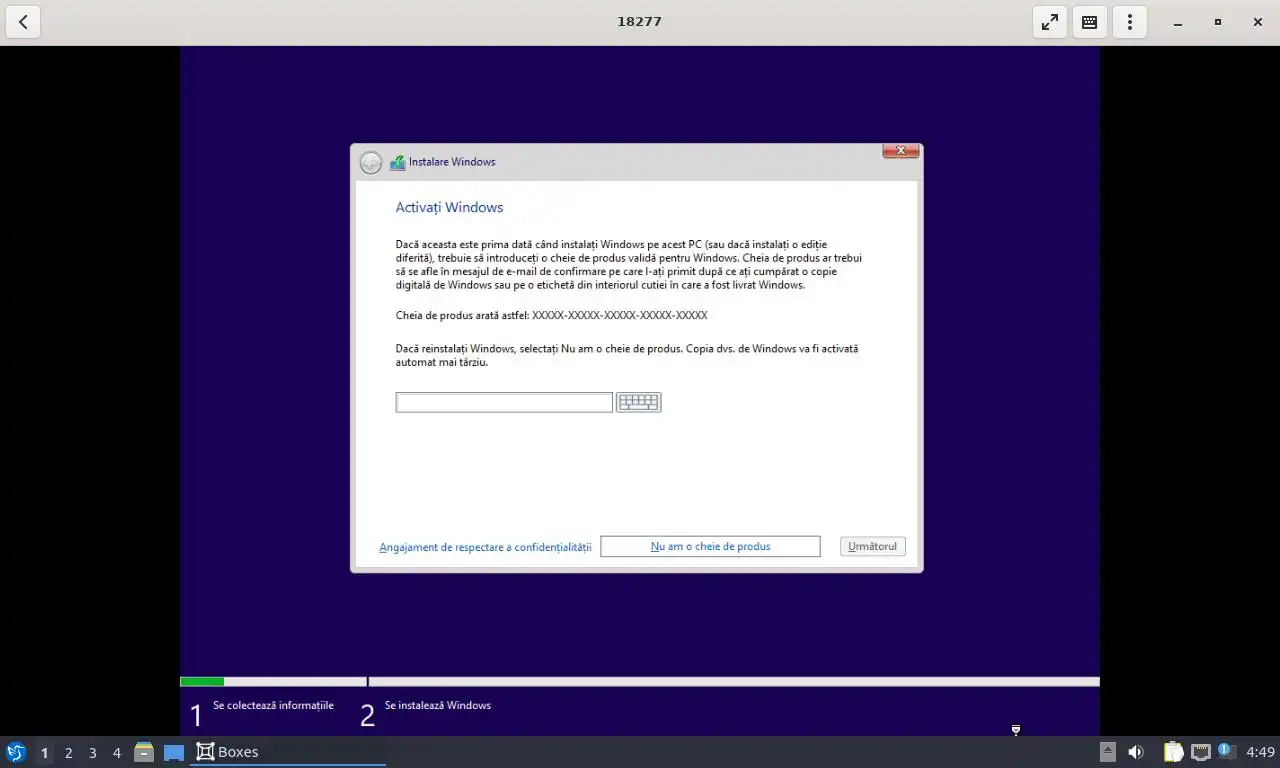Click the blue show desktop icon
Screen dimensions: 1280x768
tap(174, 752)
